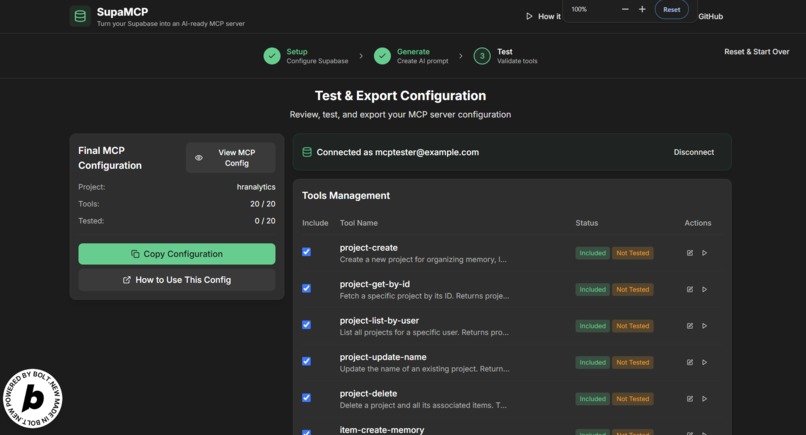This screenshot has height=435, width=806.
Task: Click the Included badge for project-create
Action: pos(593,253)
